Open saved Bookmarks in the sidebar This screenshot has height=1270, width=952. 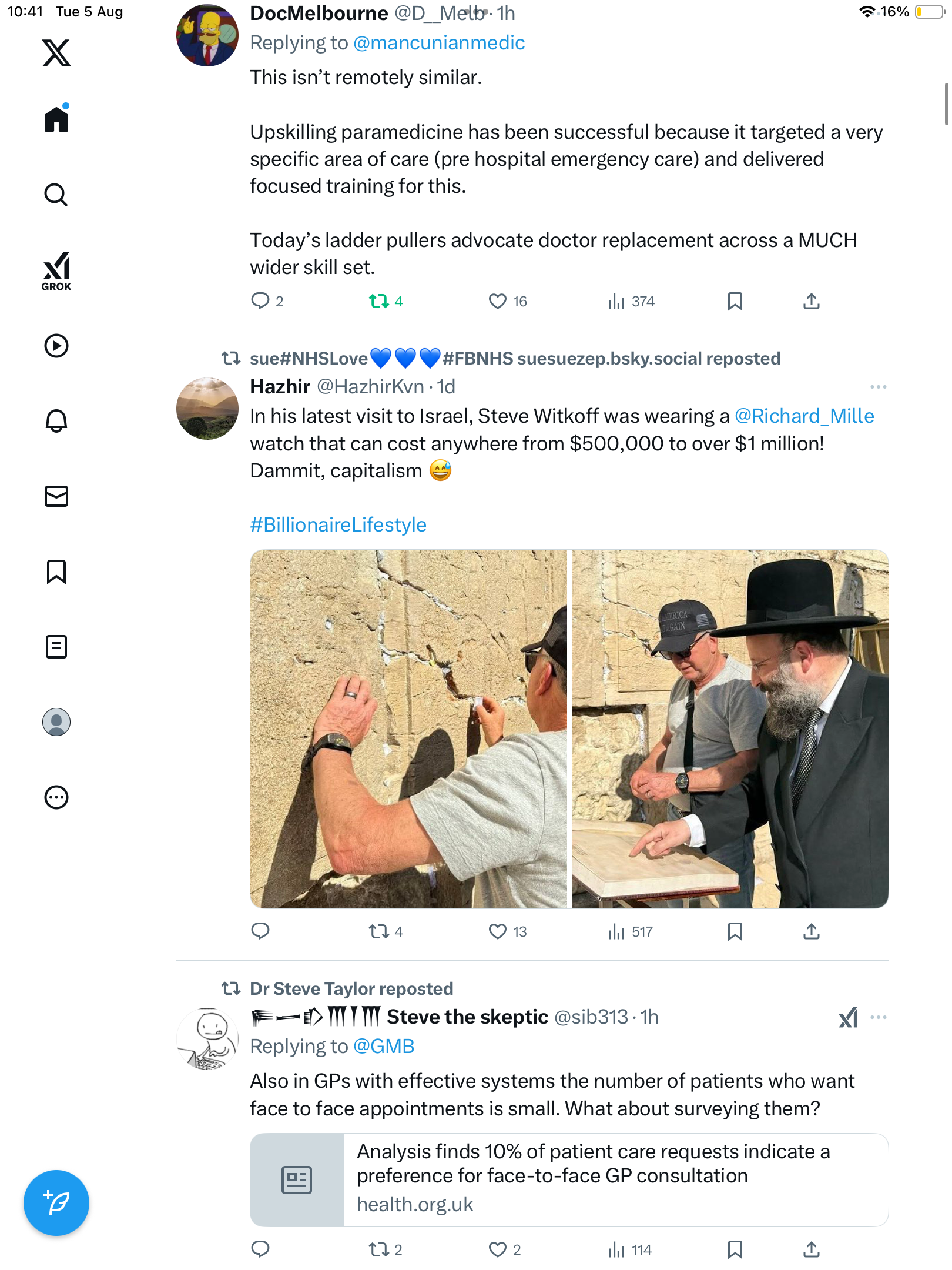tap(56, 571)
